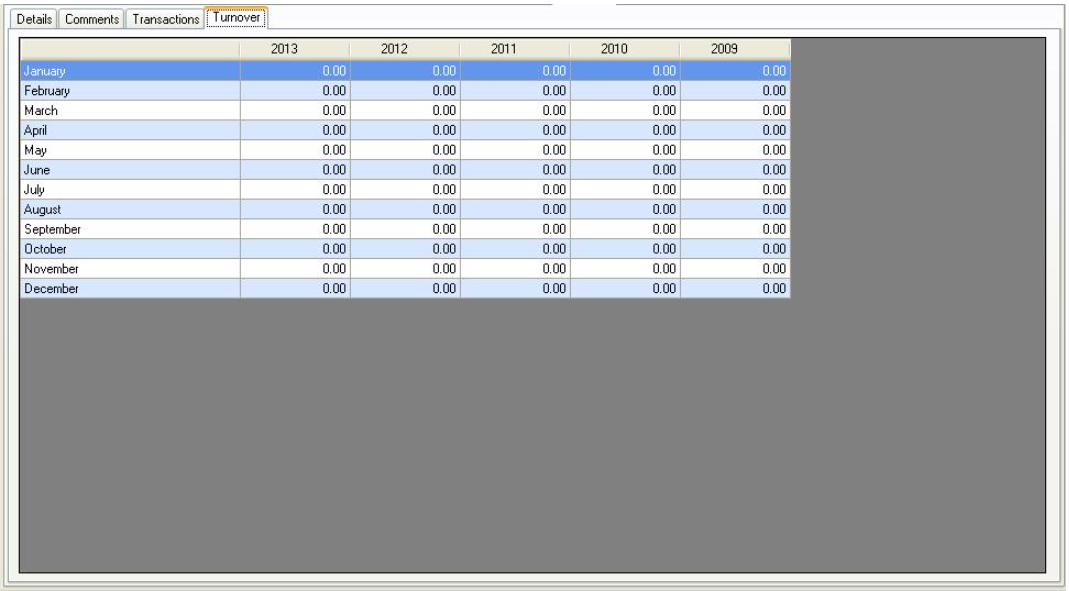This screenshot has width=1069, height=591.
Task: Click June 2010 turnover cell
Action: click(625, 170)
